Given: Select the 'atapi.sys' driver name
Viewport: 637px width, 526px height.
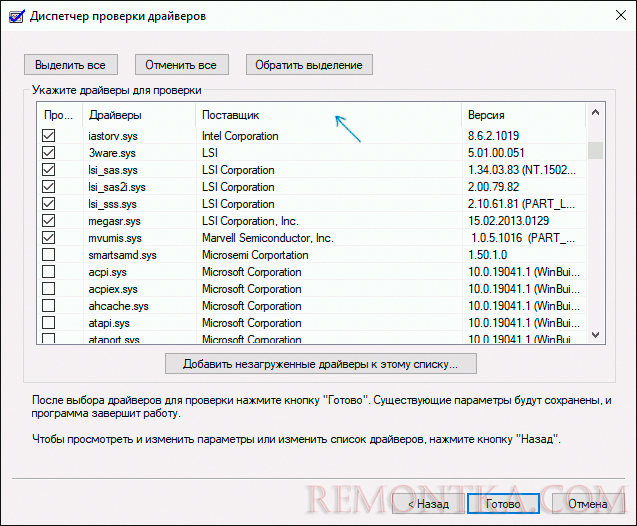Looking at the screenshot, I should (x=109, y=323).
